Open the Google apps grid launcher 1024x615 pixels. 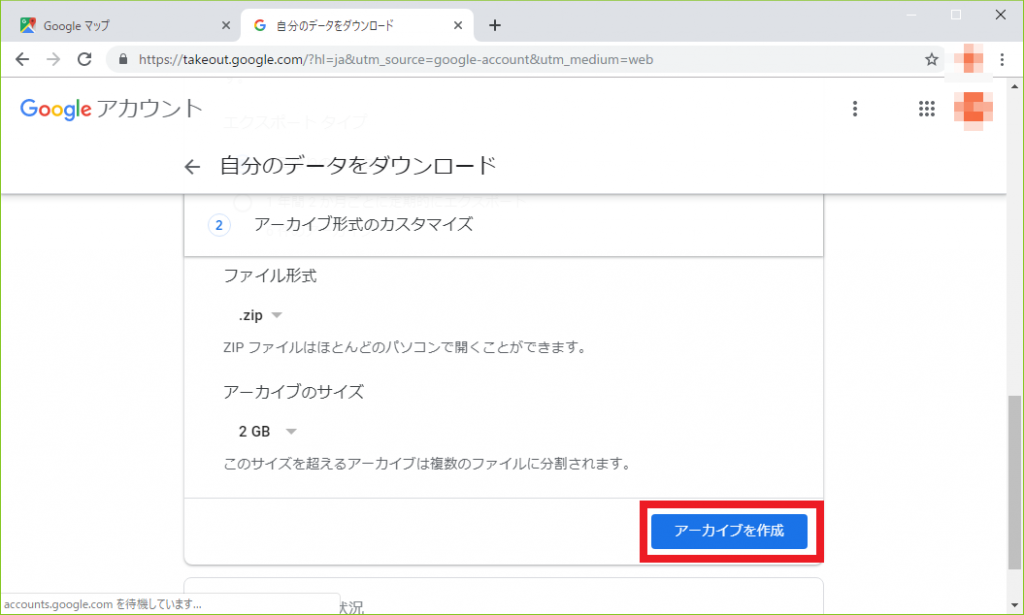tap(926, 109)
